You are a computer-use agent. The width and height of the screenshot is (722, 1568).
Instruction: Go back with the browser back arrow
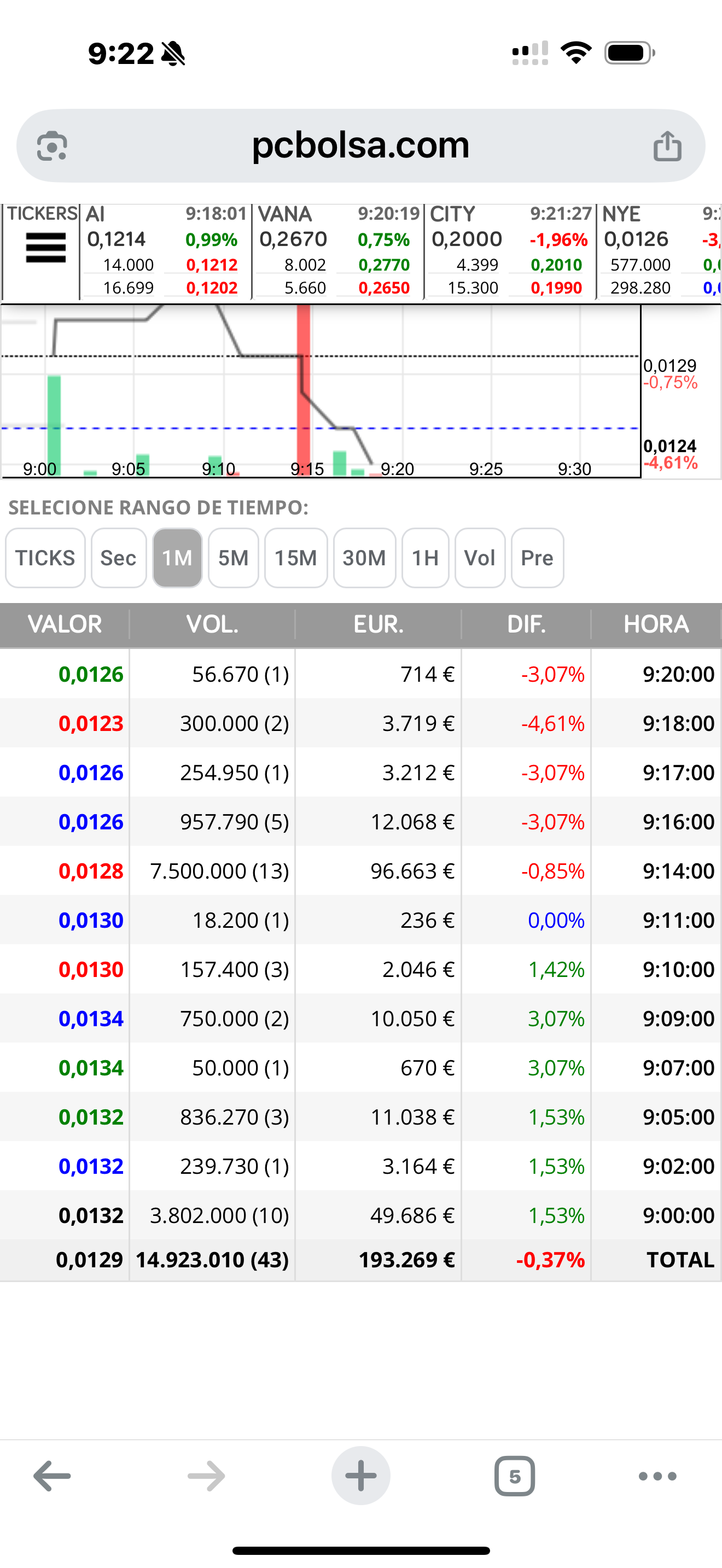(x=52, y=1476)
